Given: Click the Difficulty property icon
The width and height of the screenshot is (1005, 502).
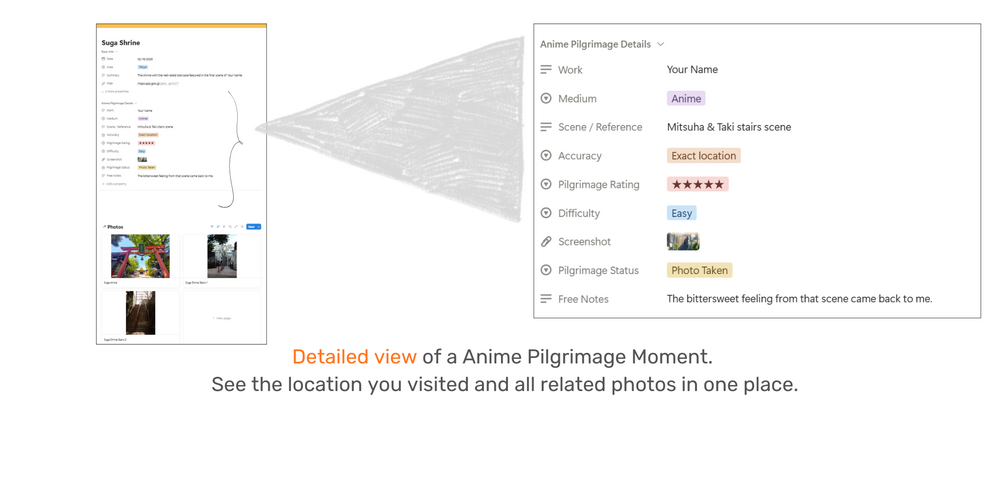Looking at the screenshot, I should [x=546, y=213].
